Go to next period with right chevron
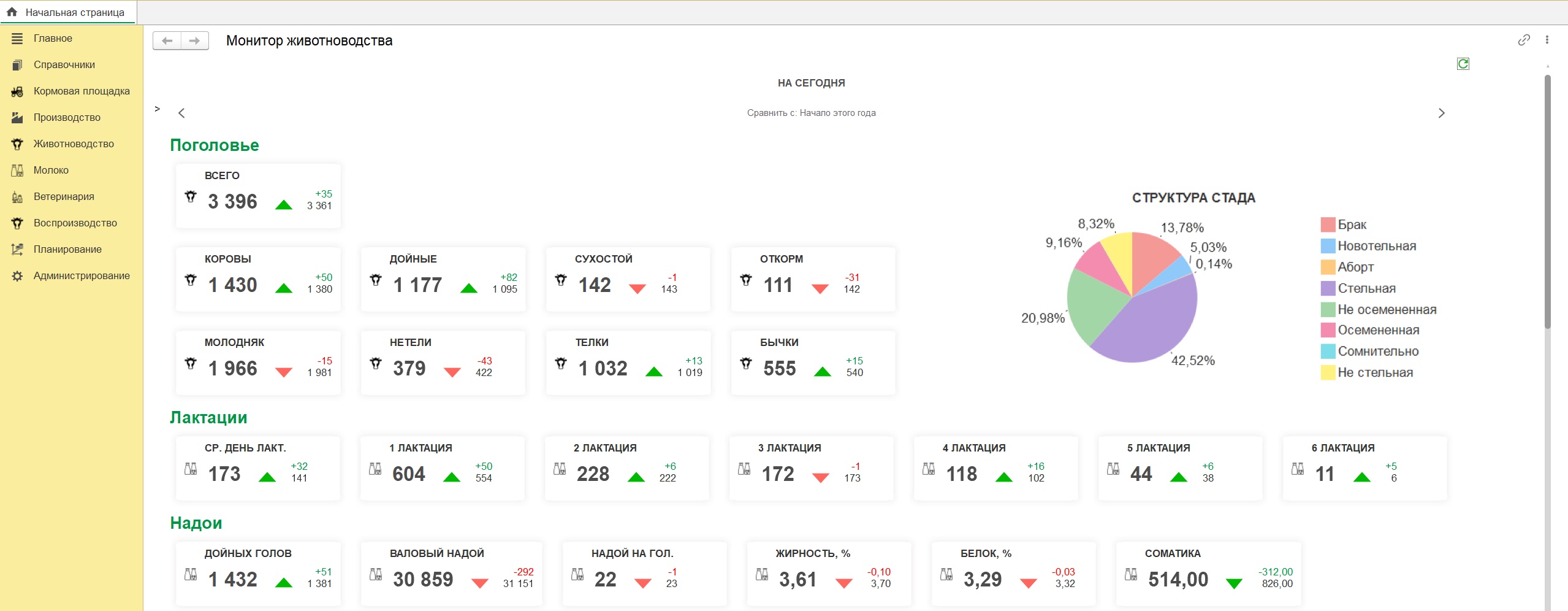 pyautogui.click(x=1441, y=113)
